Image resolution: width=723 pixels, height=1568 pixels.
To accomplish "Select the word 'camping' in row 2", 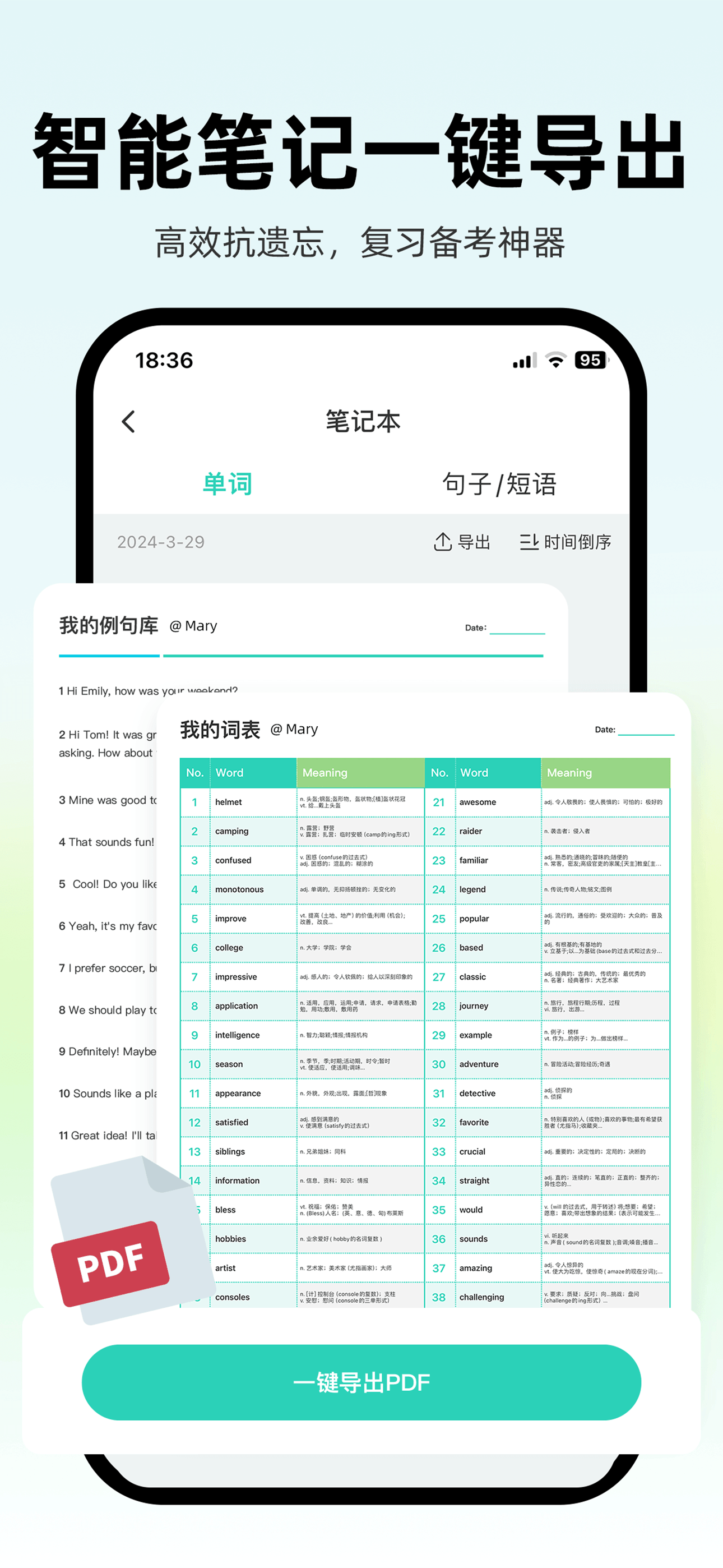I will (232, 831).
